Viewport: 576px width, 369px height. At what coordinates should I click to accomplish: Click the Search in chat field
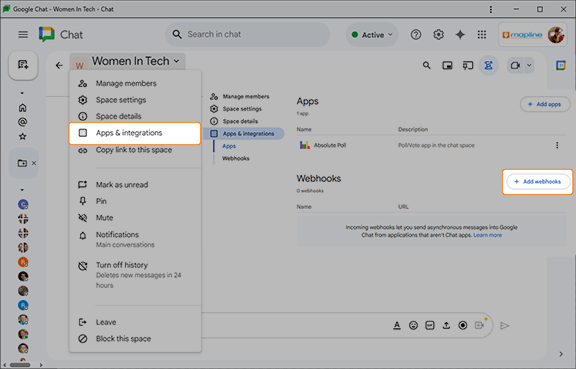tap(248, 35)
